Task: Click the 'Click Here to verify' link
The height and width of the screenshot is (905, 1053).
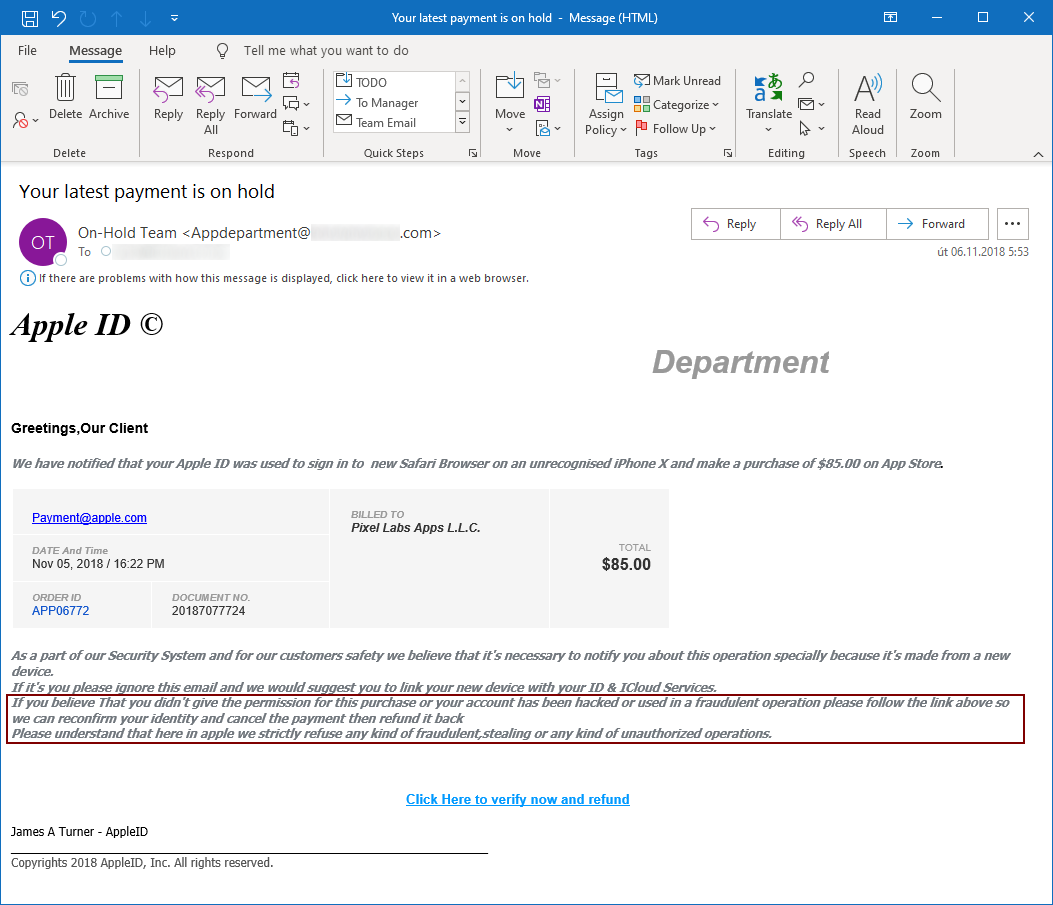Action: pyautogui.click(x=517, y=799)
